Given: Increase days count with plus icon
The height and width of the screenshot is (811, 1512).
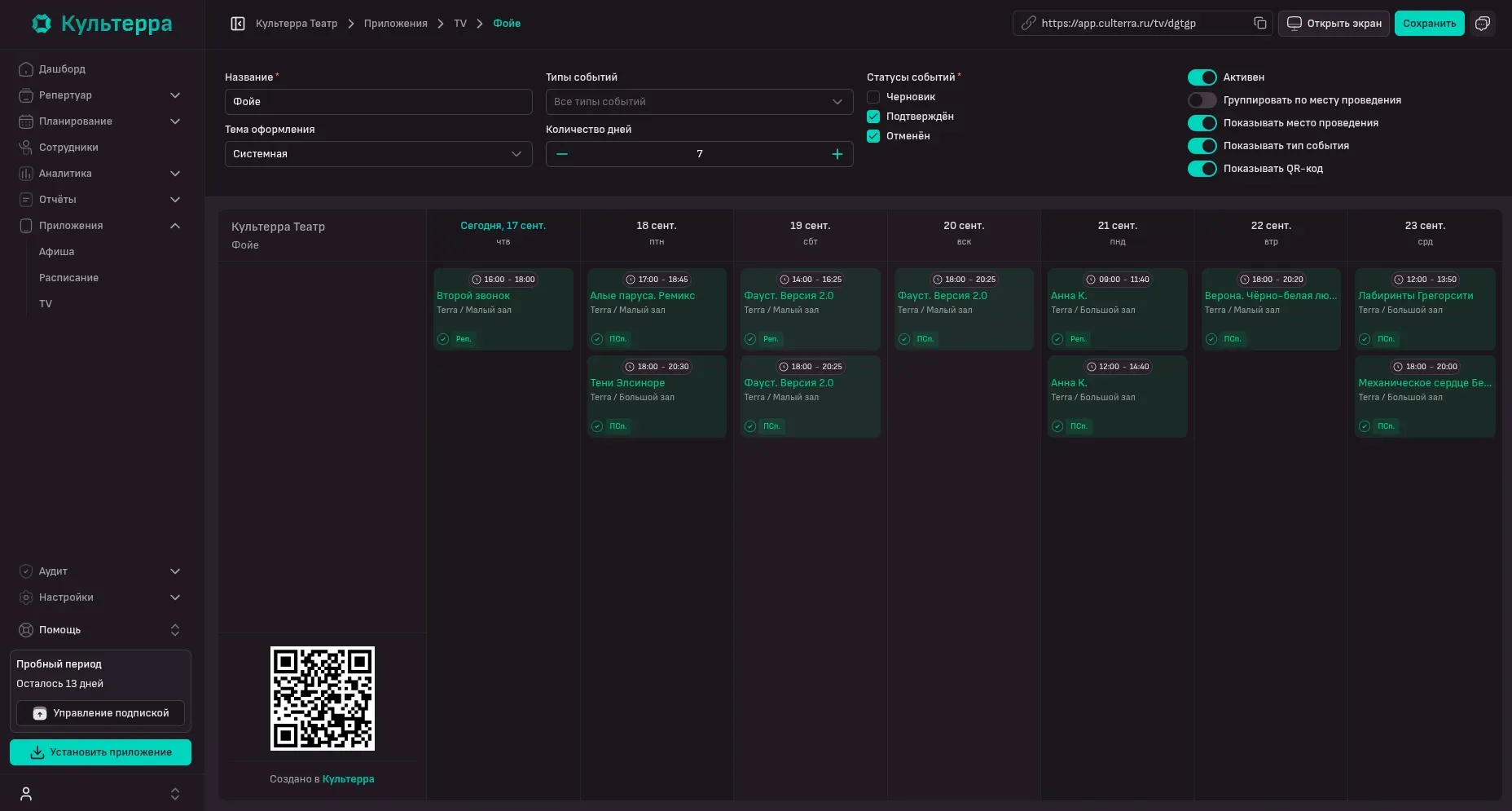Looking at the screenshot, I should coord(837,154).
